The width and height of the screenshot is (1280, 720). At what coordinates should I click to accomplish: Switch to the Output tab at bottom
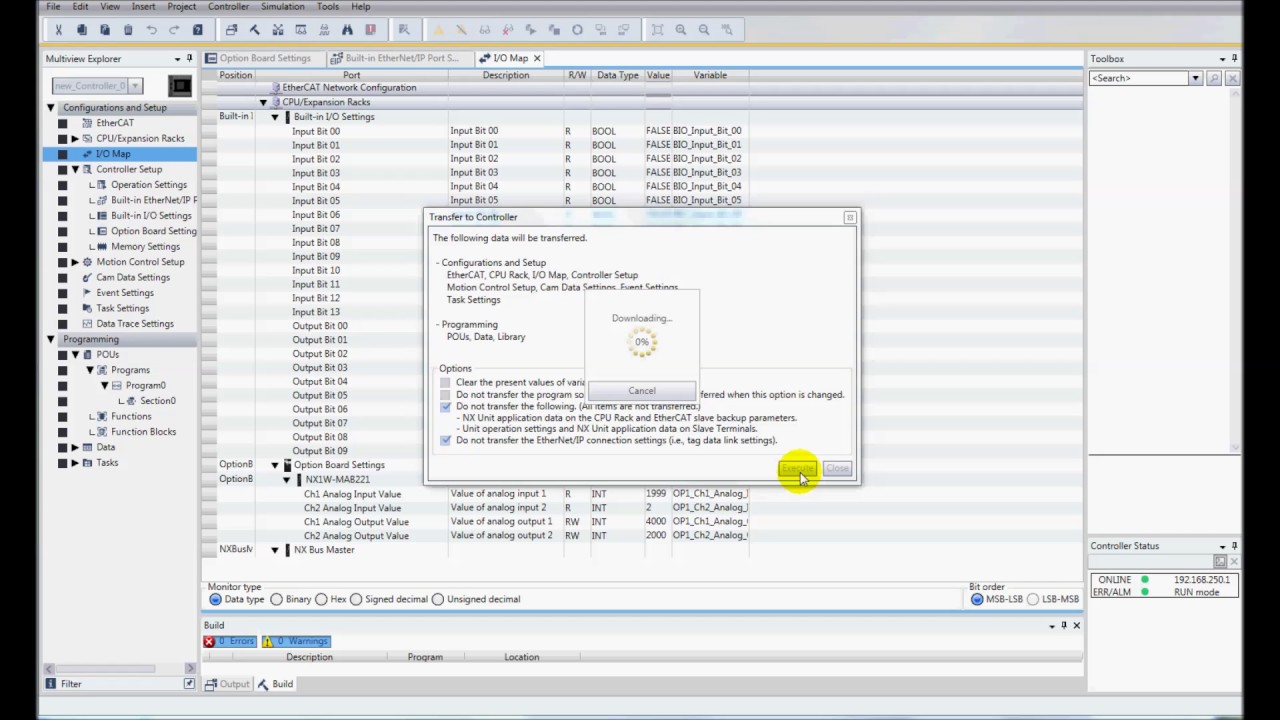(x=228, y=684)
